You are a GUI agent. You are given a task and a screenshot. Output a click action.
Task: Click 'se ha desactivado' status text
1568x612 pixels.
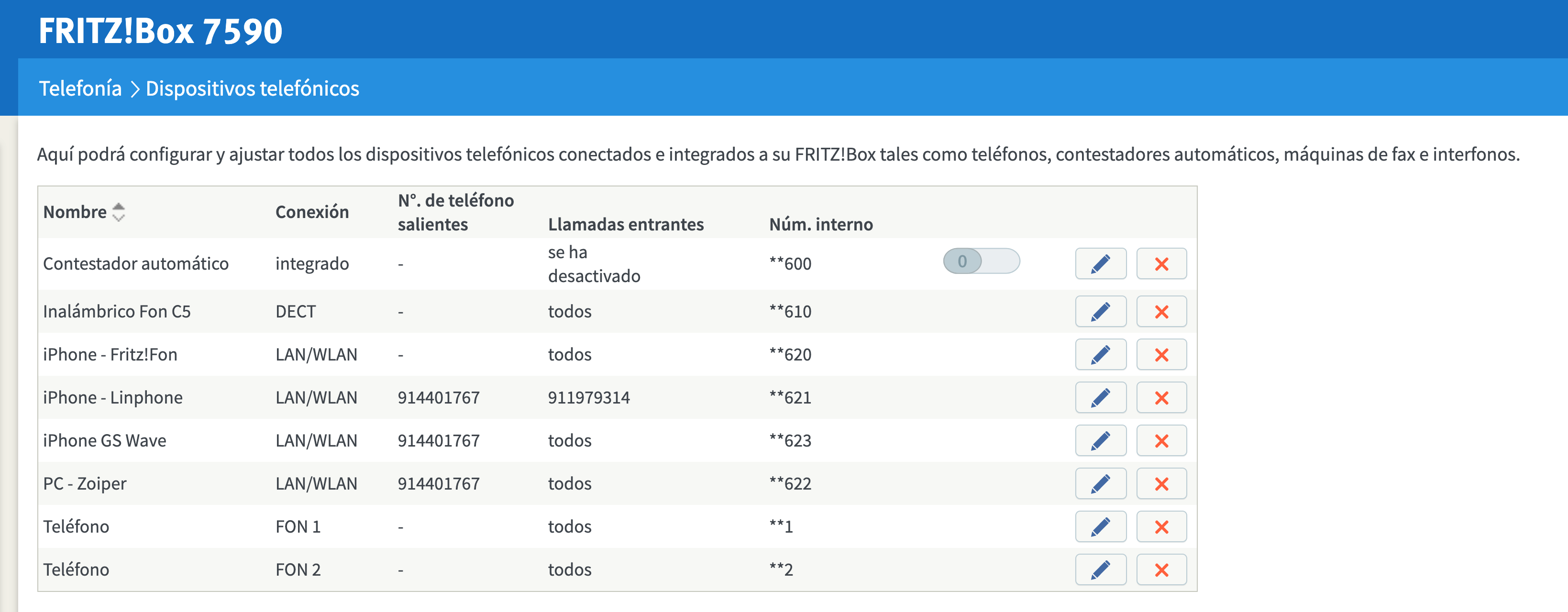pos(594,263)
